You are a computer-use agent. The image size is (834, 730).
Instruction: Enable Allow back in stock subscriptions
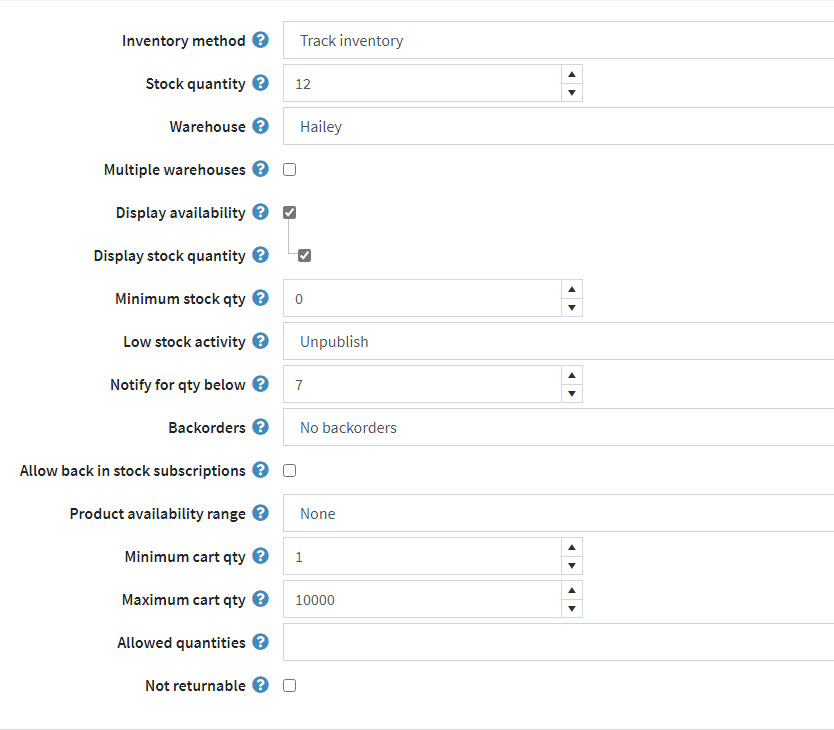click(x=290, y=470)
